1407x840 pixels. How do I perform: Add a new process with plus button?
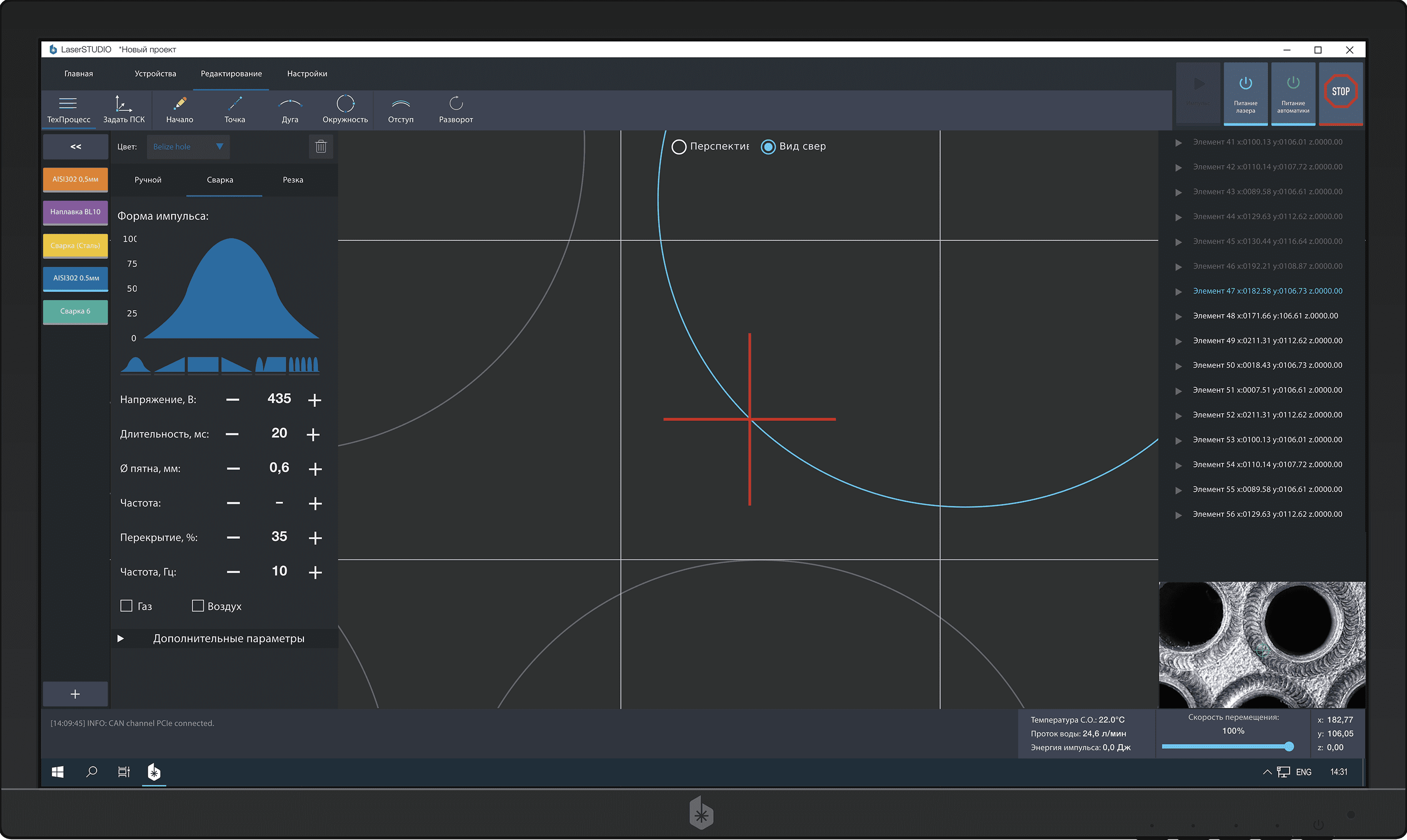75,694
